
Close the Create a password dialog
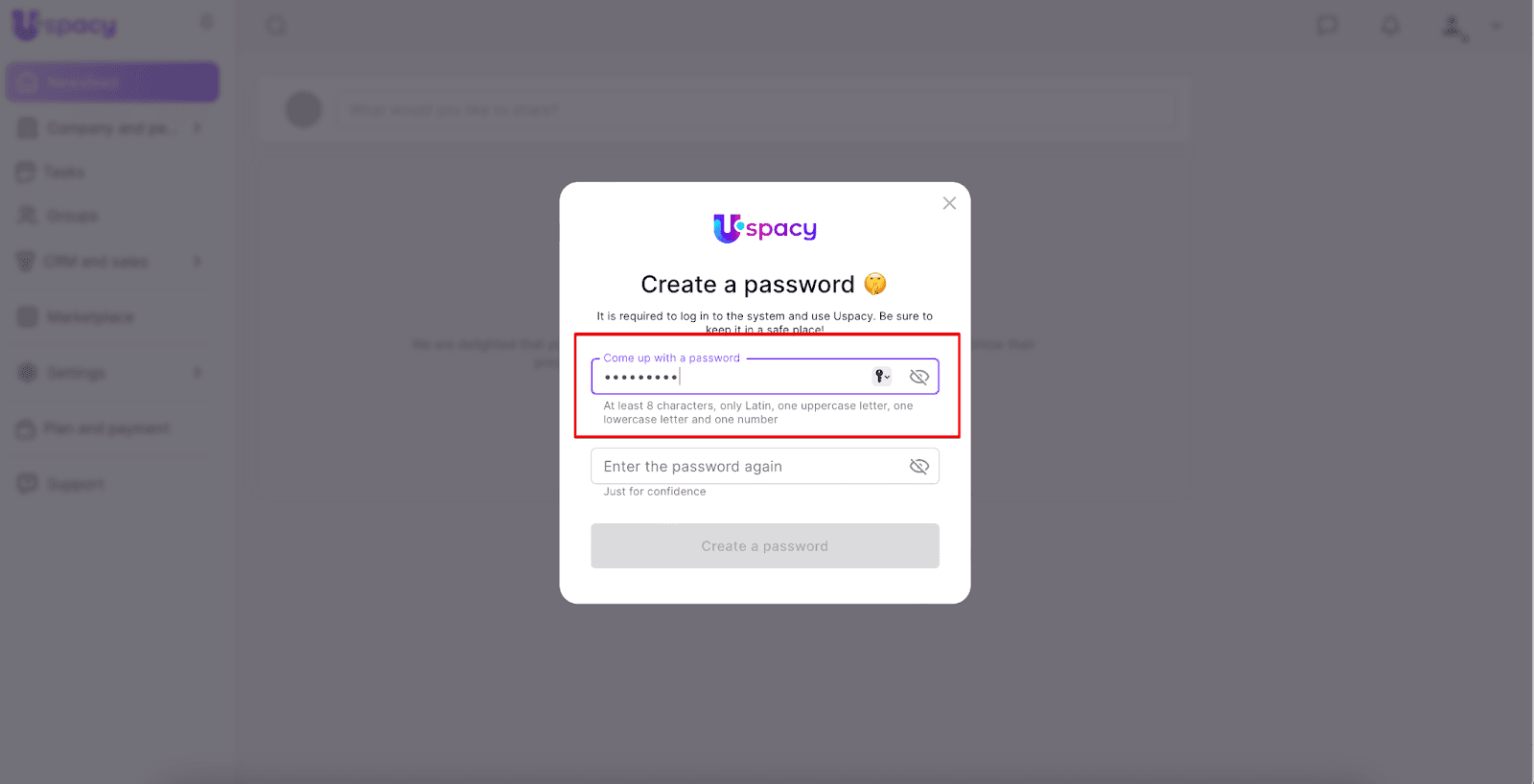coord(949,203)
